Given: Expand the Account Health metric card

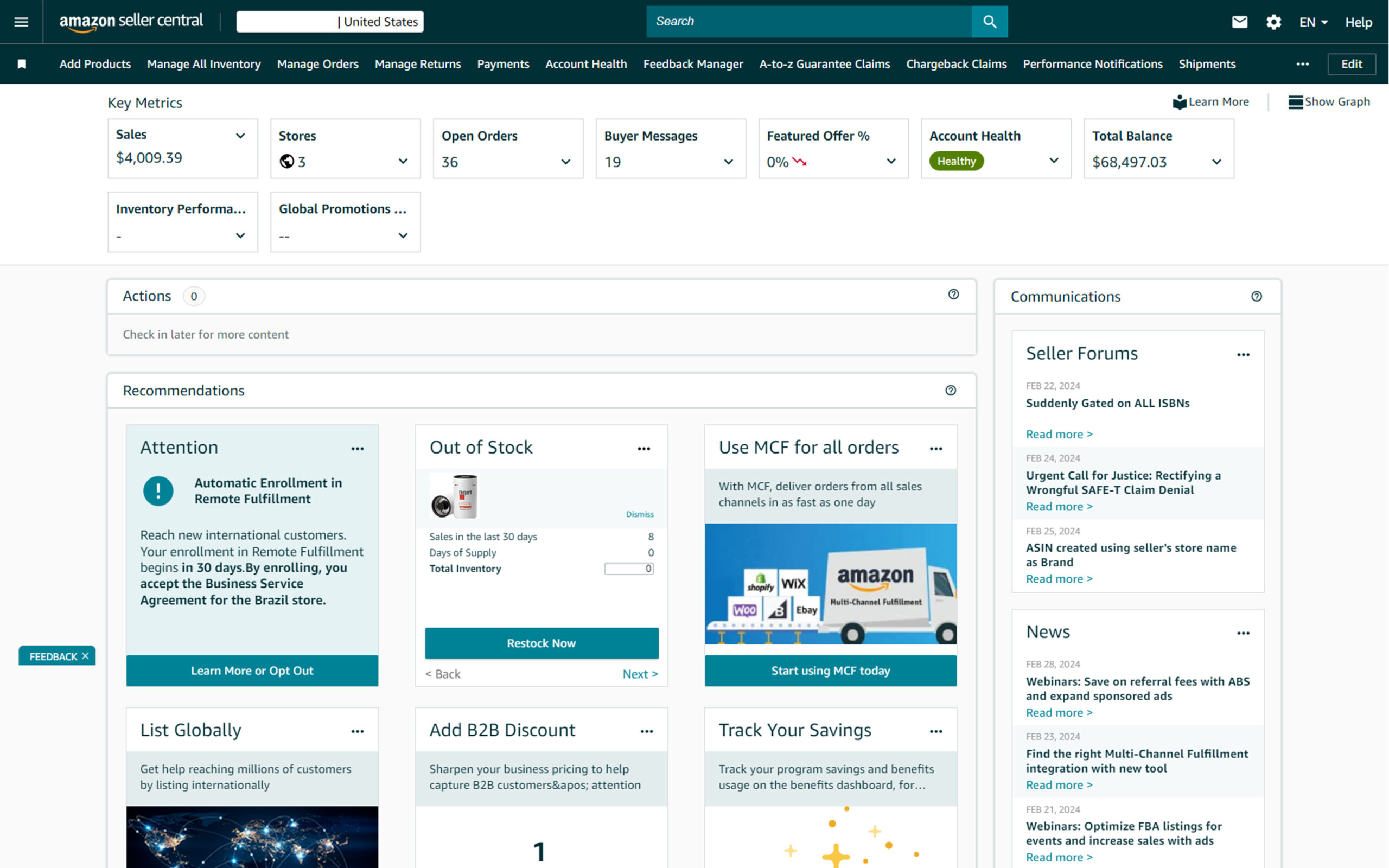Looking at the screenshot, I should (x=1054, y=161).
